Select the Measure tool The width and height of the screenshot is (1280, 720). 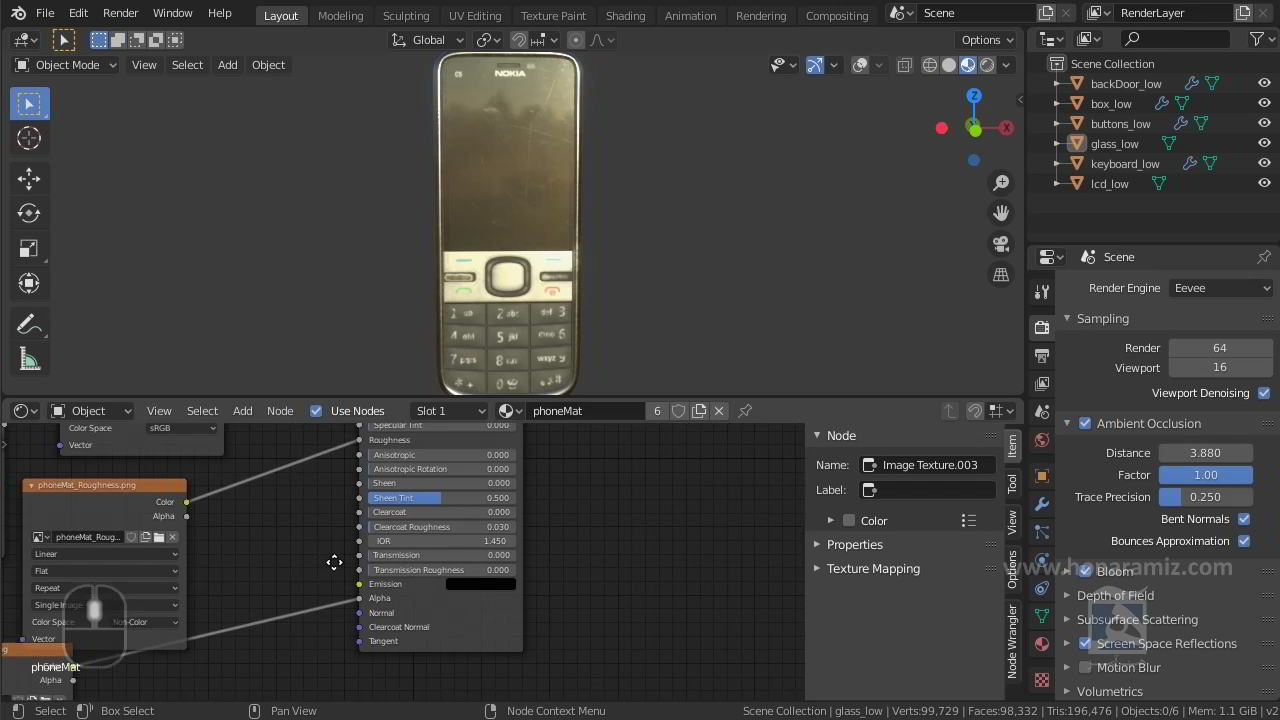pos(29,359)
